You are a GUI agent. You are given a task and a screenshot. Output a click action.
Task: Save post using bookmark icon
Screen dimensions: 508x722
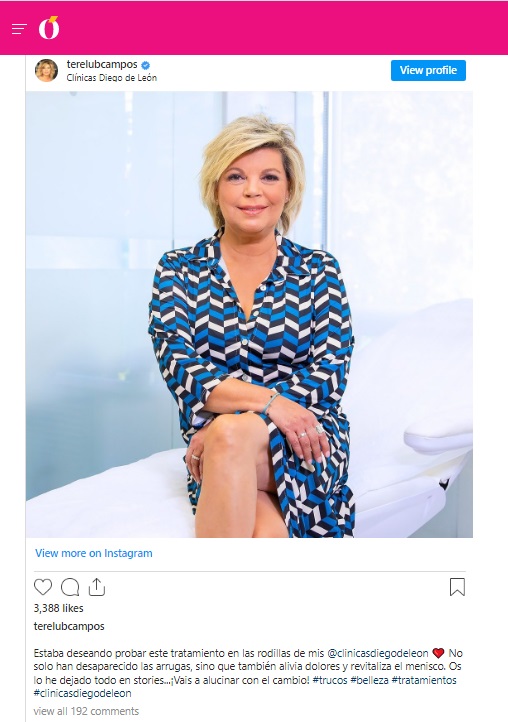[457, 587]
